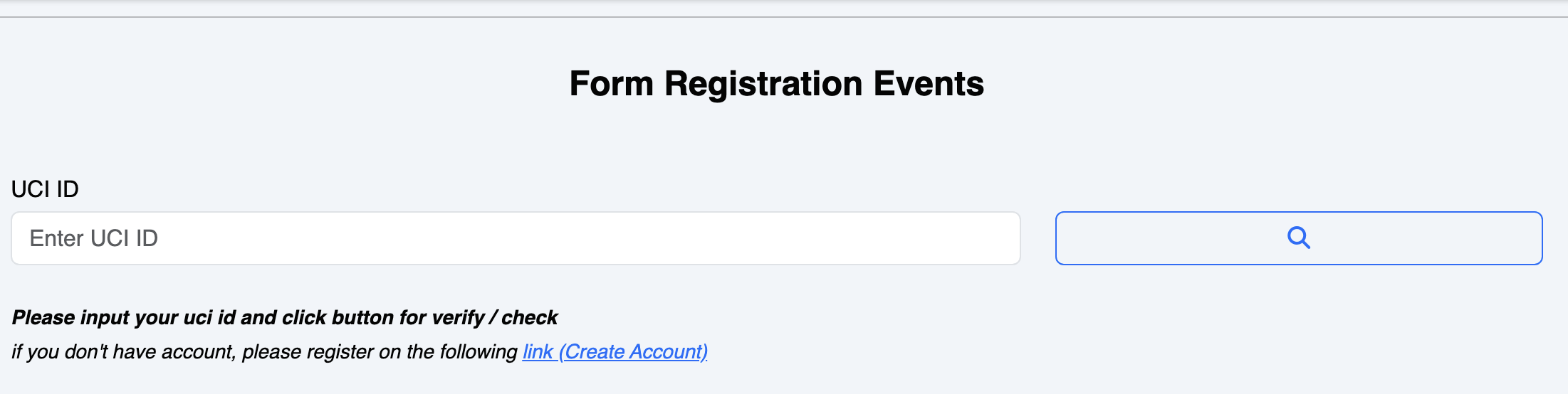This screenshot has width=1568, height=394.
Task: Select the "Enter UCI ID" placeholder input
Action: 516,238
